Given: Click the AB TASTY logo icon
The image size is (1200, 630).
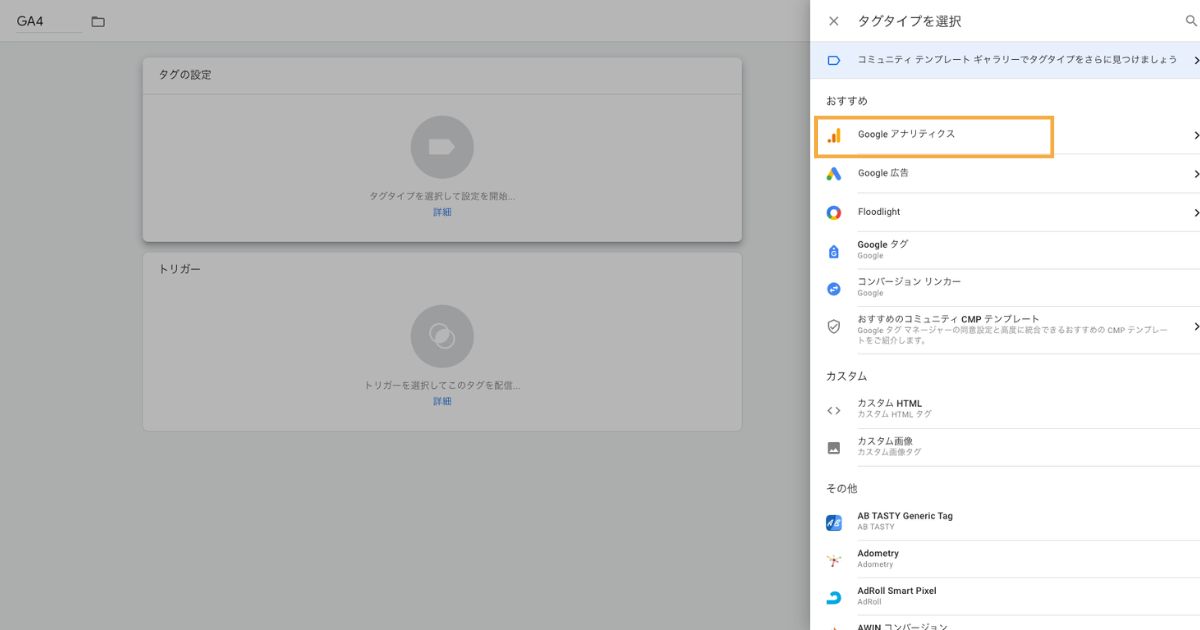Looking at the screenshot, I should click(x=834, y=523).
